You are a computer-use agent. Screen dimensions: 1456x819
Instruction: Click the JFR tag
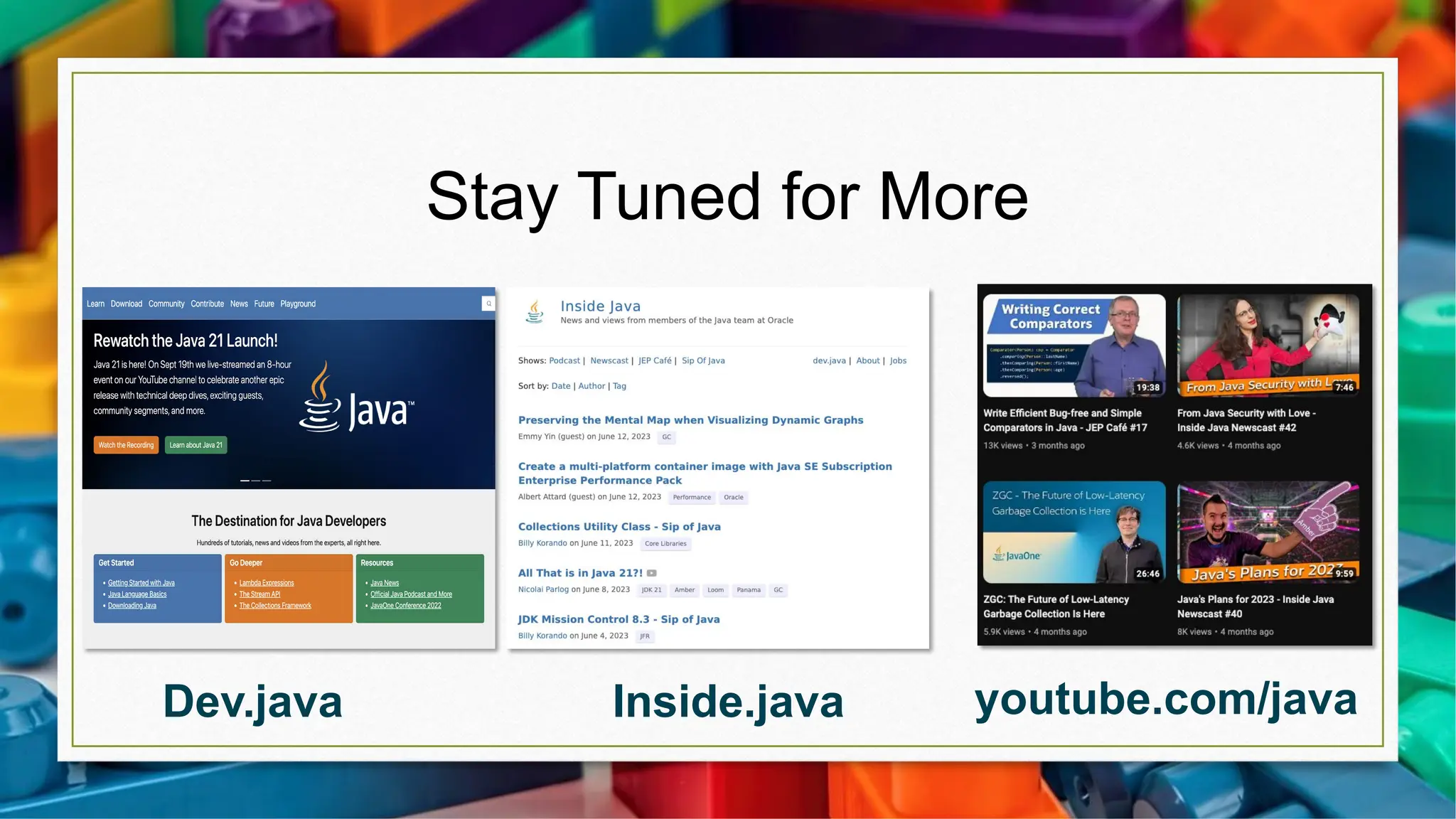coord(644,636)
